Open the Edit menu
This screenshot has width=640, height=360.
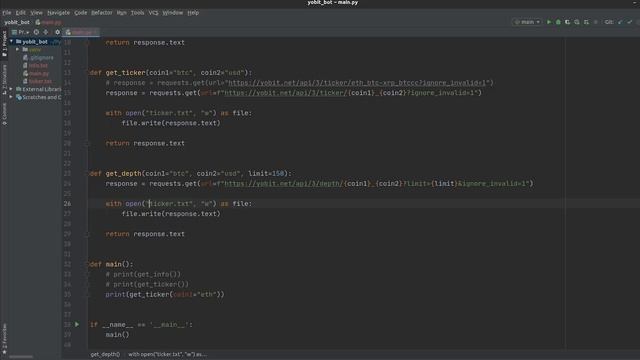20,13
